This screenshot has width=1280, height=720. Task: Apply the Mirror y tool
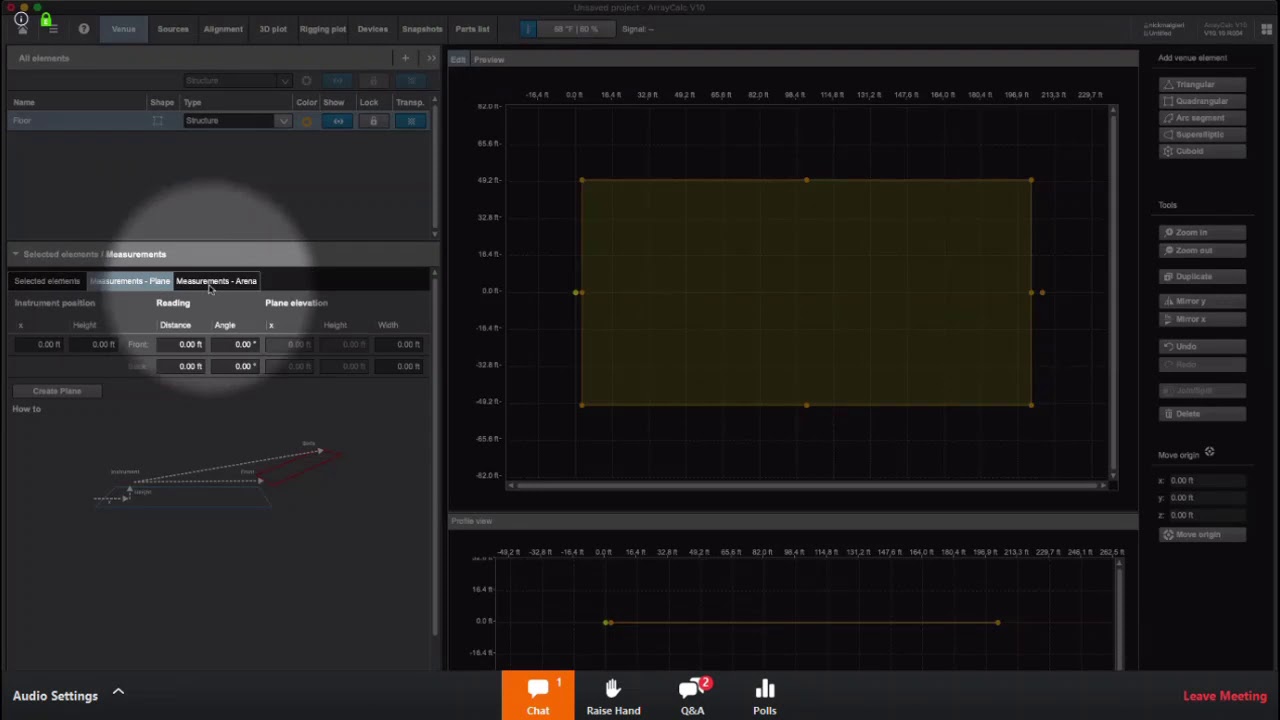pyautogui.click(x=1203, y=301)
